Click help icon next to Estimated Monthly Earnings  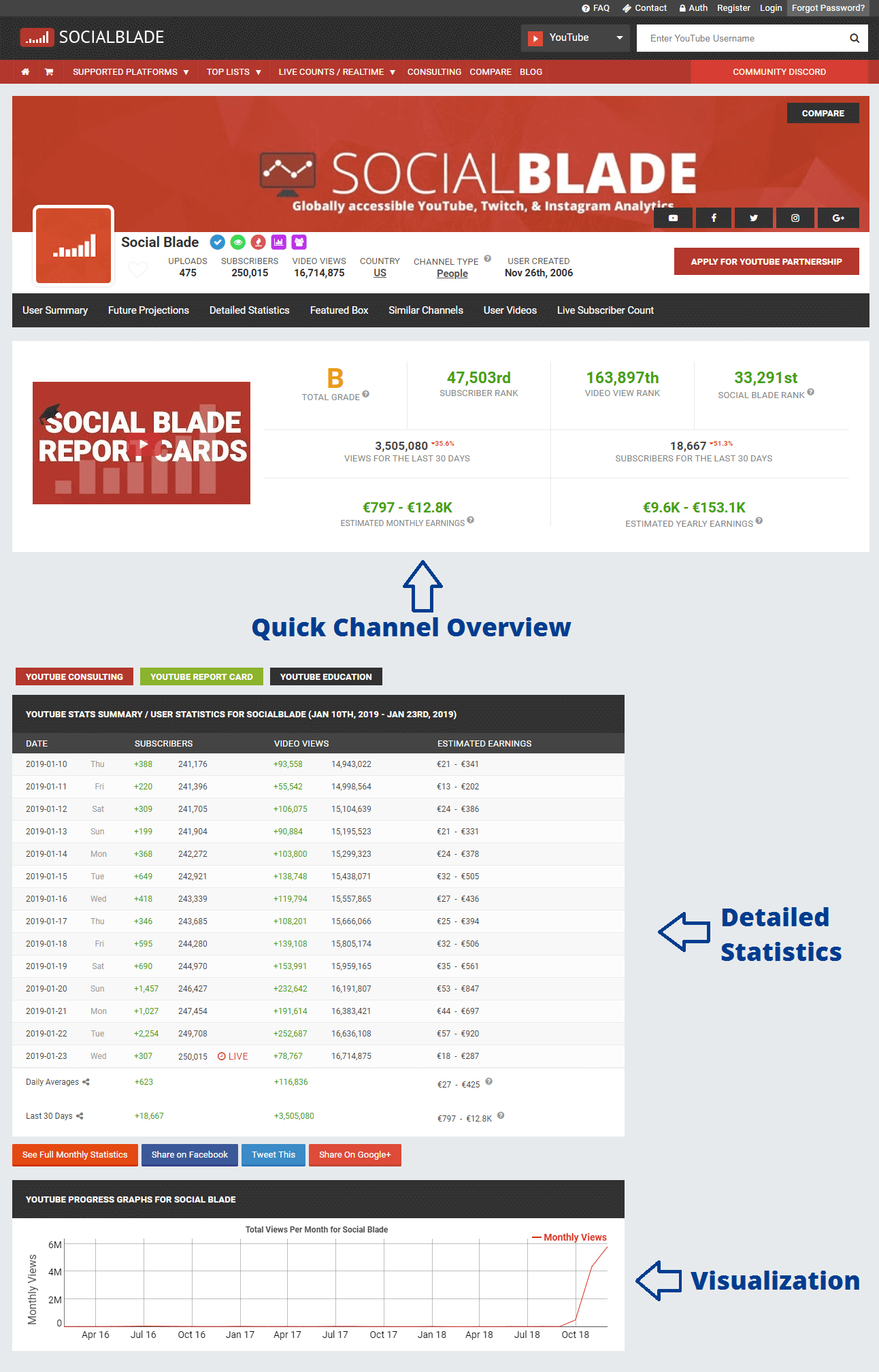click(x=471, y=520)
